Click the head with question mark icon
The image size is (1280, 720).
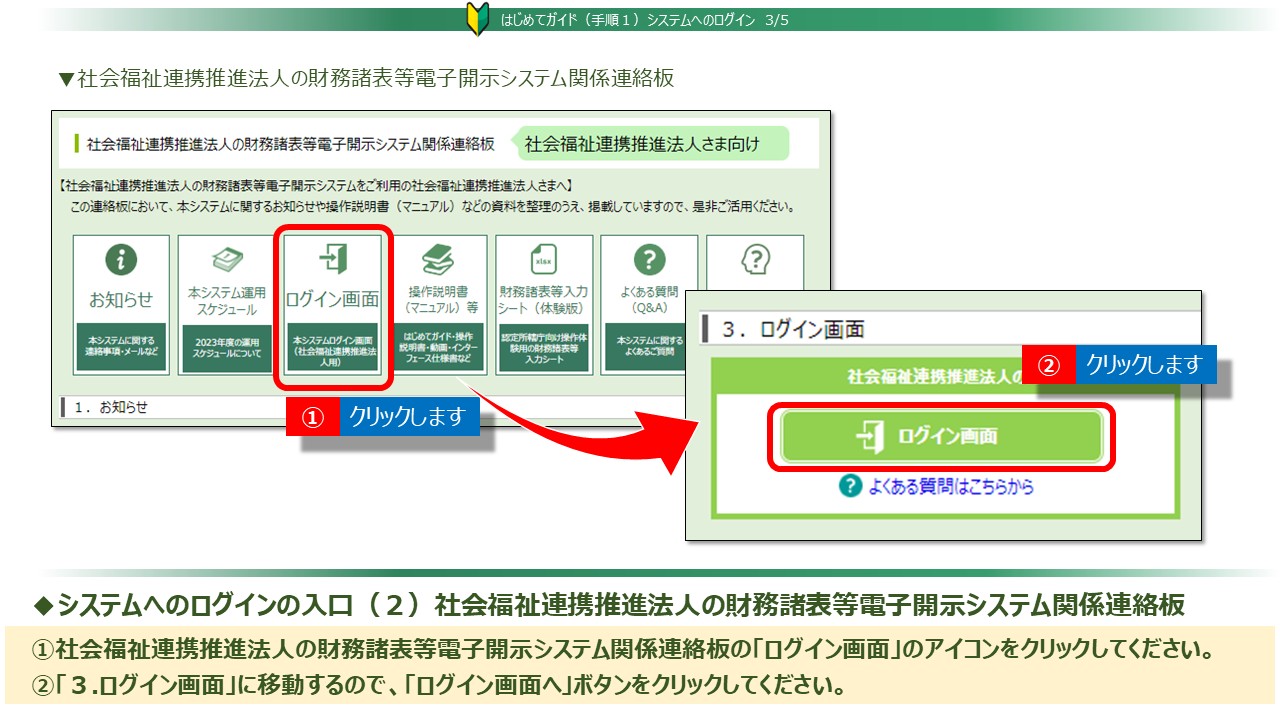[754, 260]
